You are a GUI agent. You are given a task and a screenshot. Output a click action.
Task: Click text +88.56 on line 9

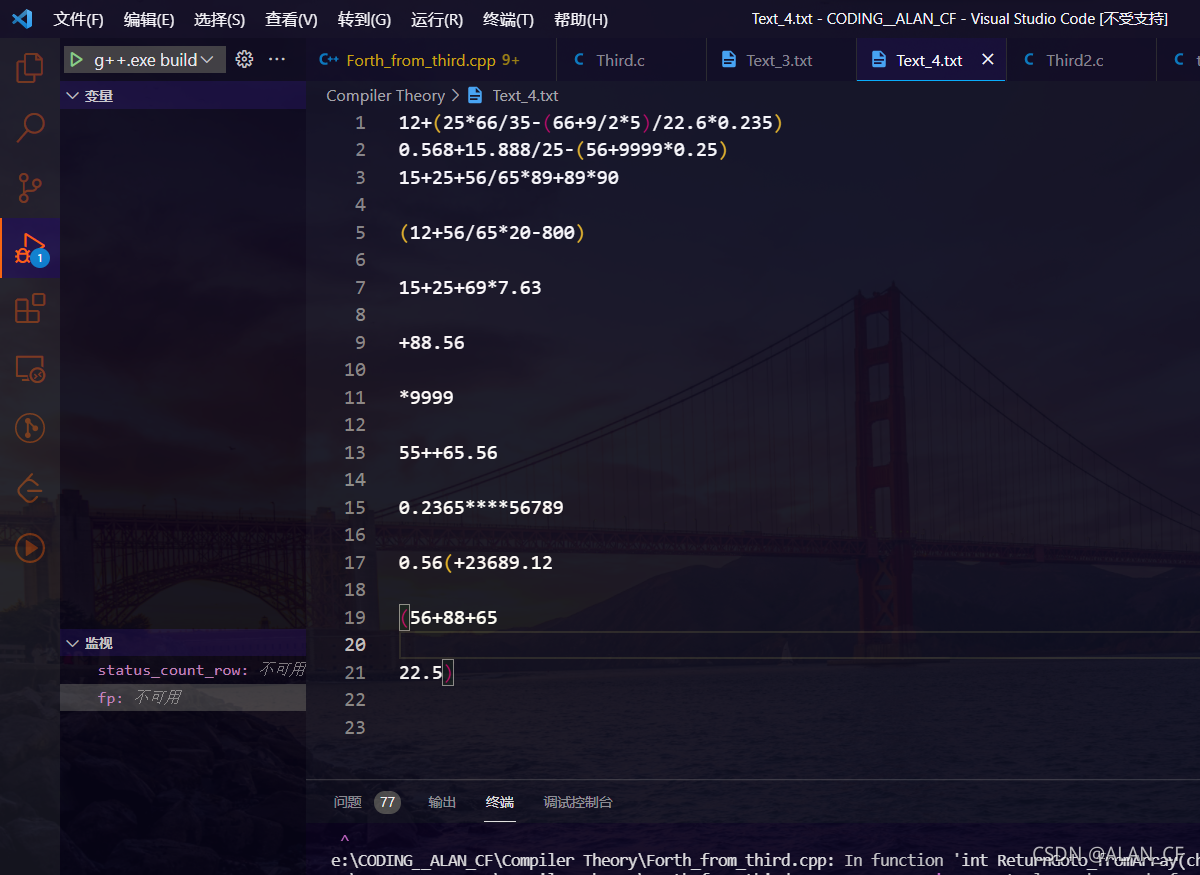432,343
